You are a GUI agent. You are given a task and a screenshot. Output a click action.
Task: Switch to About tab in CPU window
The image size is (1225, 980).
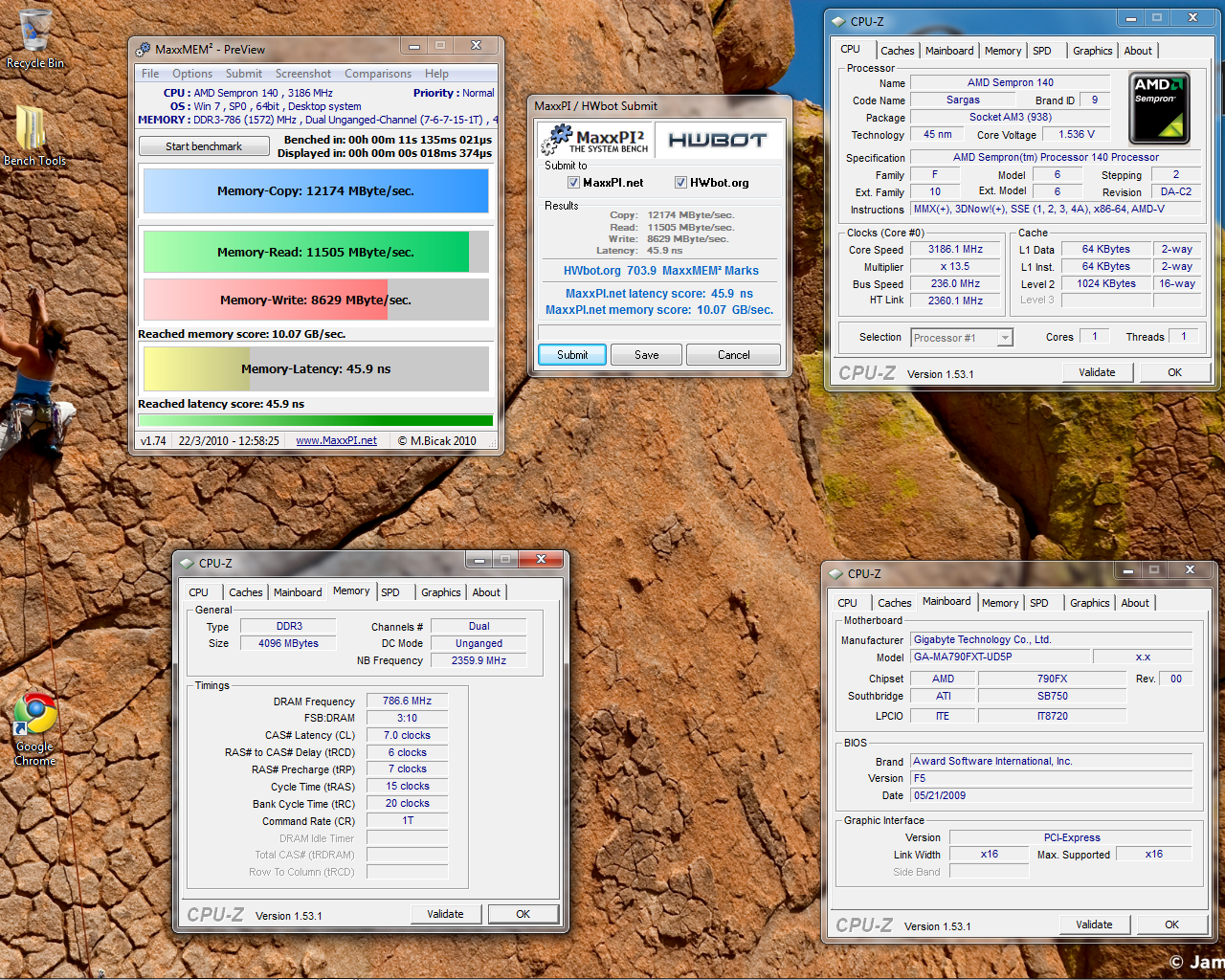click(x=1138, y=51)
